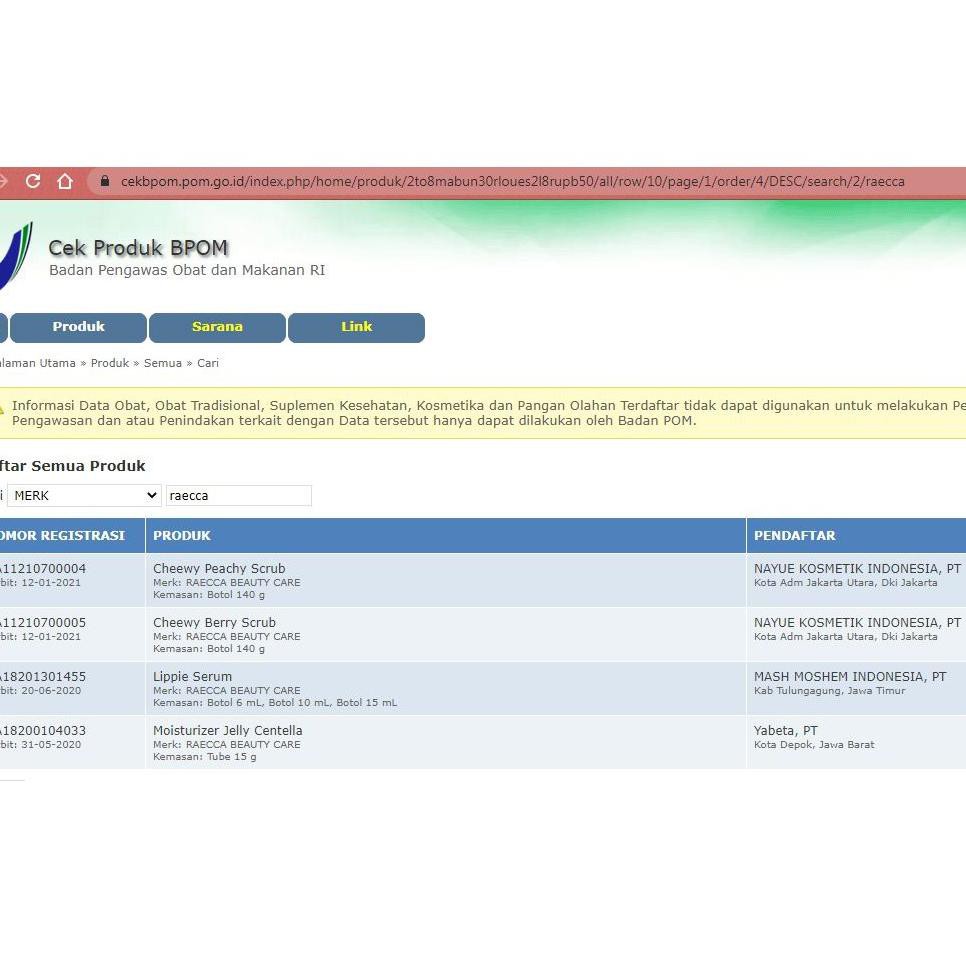
Task: Expand the MERK search category dropdown
Action: (84, 495)
